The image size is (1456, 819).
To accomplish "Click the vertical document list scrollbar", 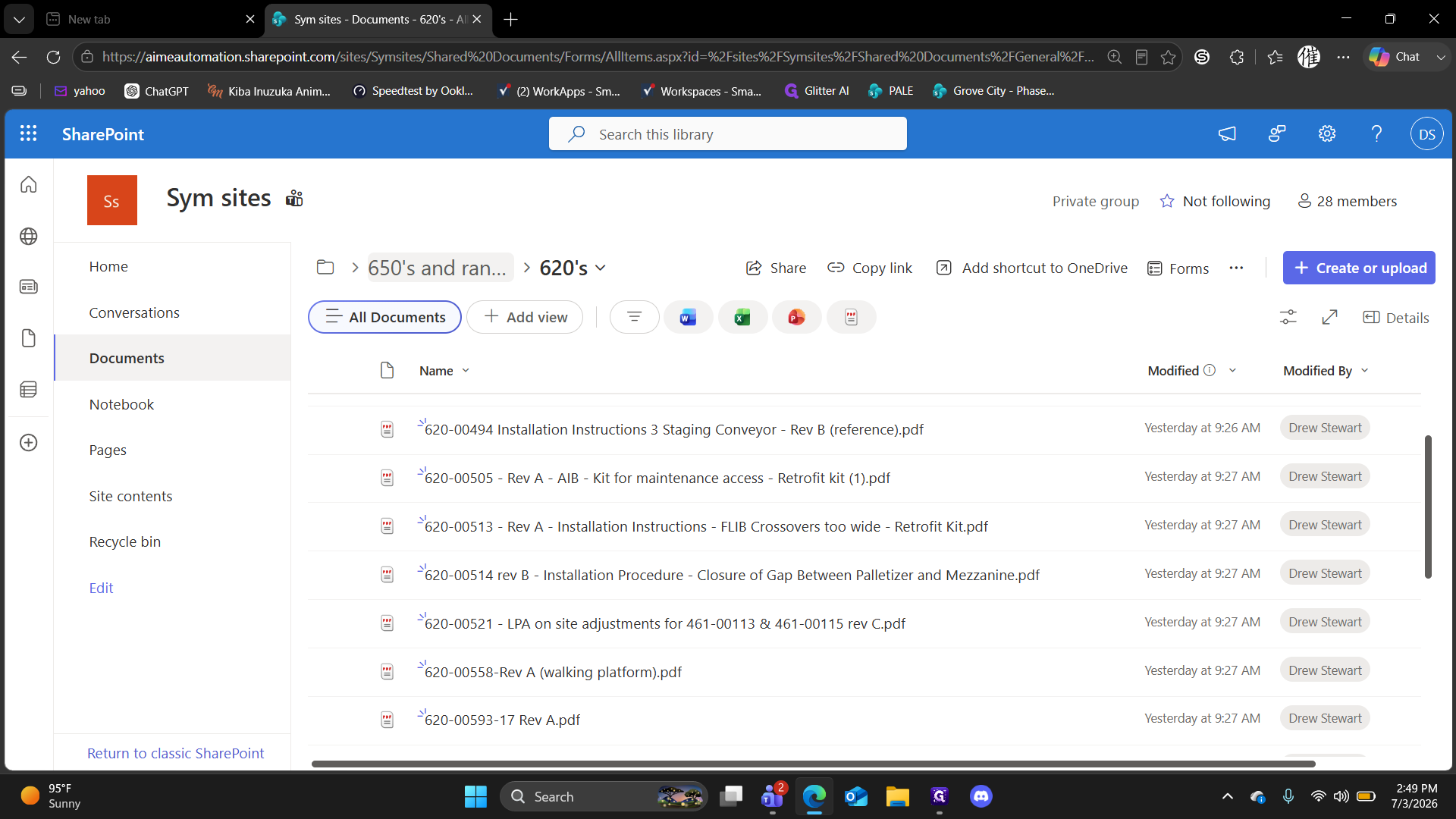I will click(x=1428, y=507).
